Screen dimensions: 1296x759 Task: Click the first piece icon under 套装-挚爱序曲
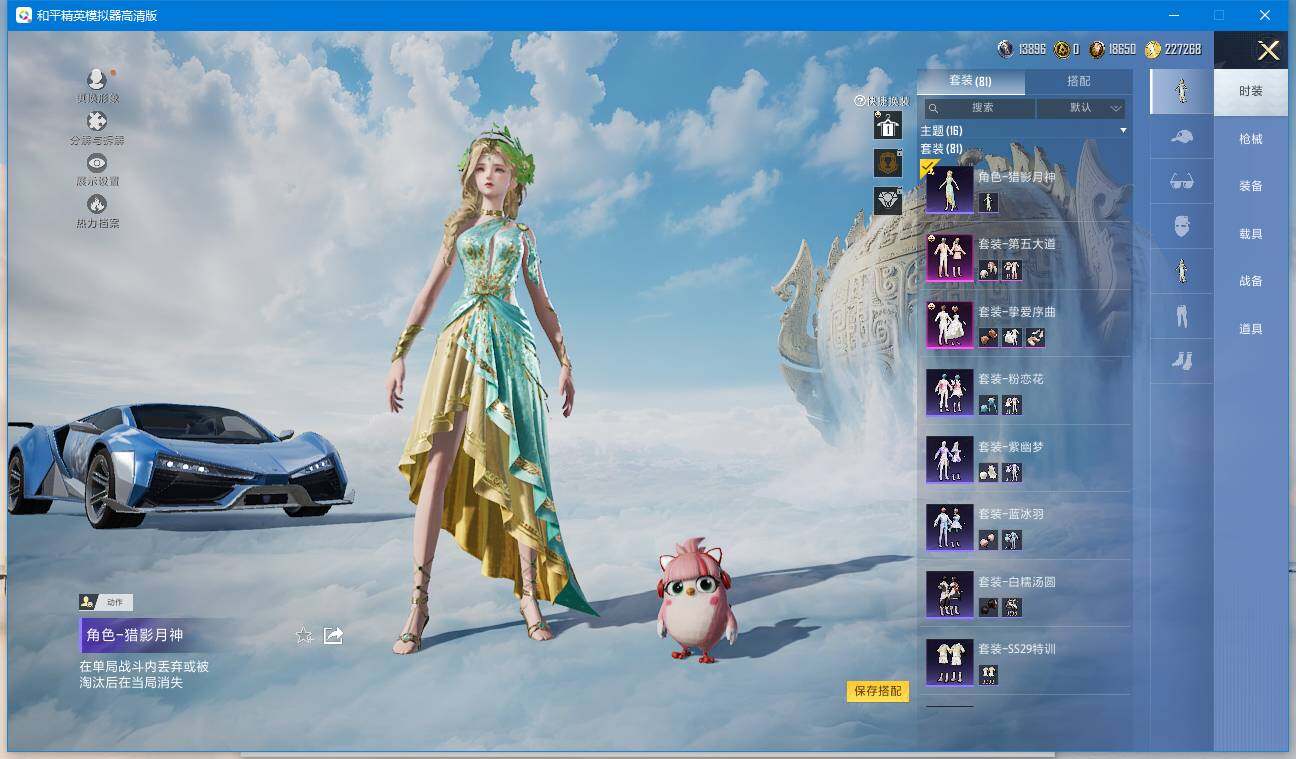988,337
